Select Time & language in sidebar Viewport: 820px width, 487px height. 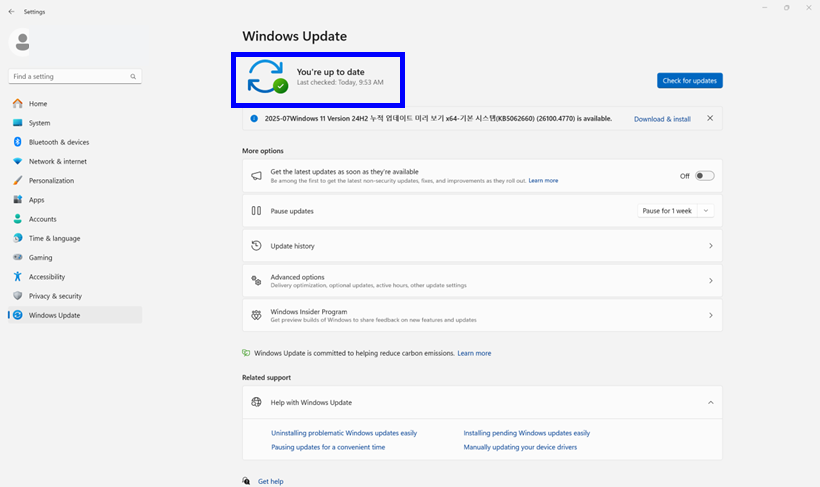coord(54,238)
